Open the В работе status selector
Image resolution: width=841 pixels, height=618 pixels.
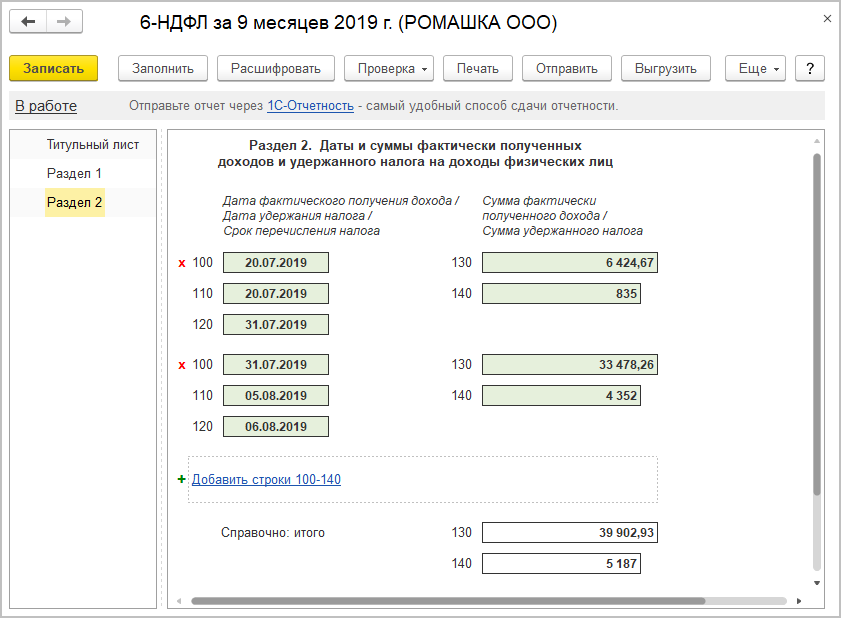(x=46, y=106)
